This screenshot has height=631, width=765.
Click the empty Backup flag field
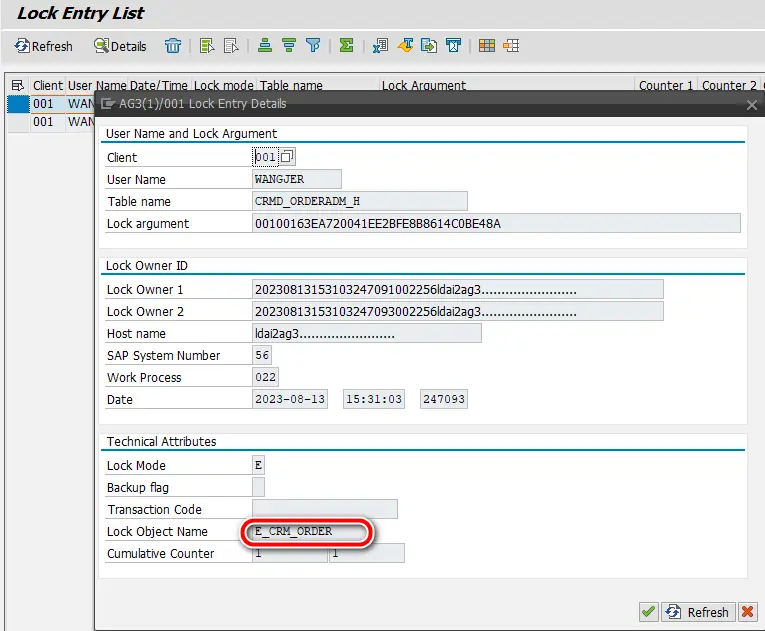(259, 487)
